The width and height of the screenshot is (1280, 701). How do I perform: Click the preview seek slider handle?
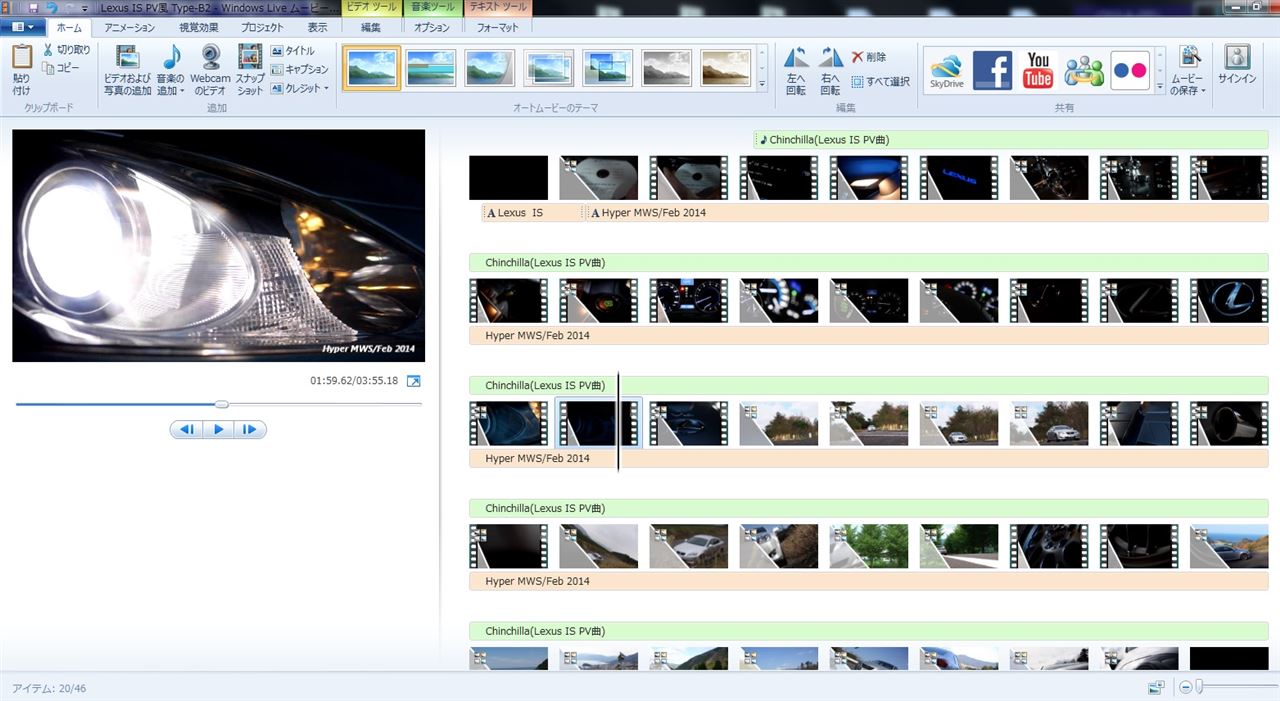tap(222, 404)
